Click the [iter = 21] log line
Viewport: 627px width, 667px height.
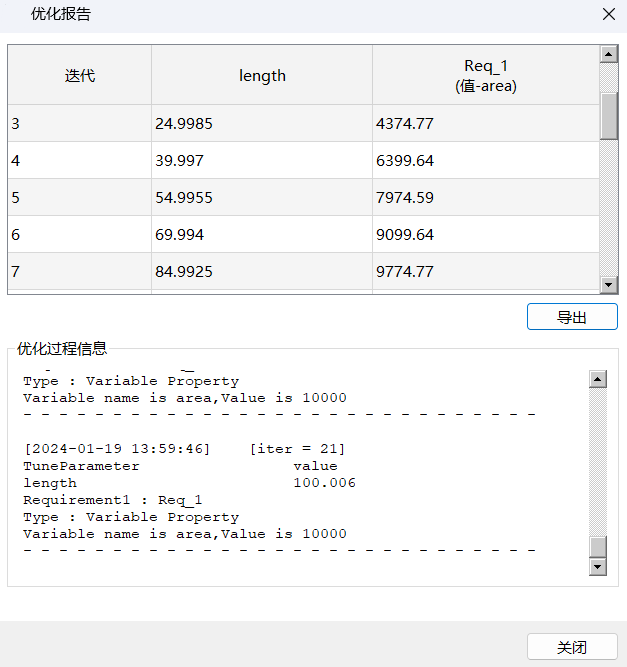tap(184, 449)
